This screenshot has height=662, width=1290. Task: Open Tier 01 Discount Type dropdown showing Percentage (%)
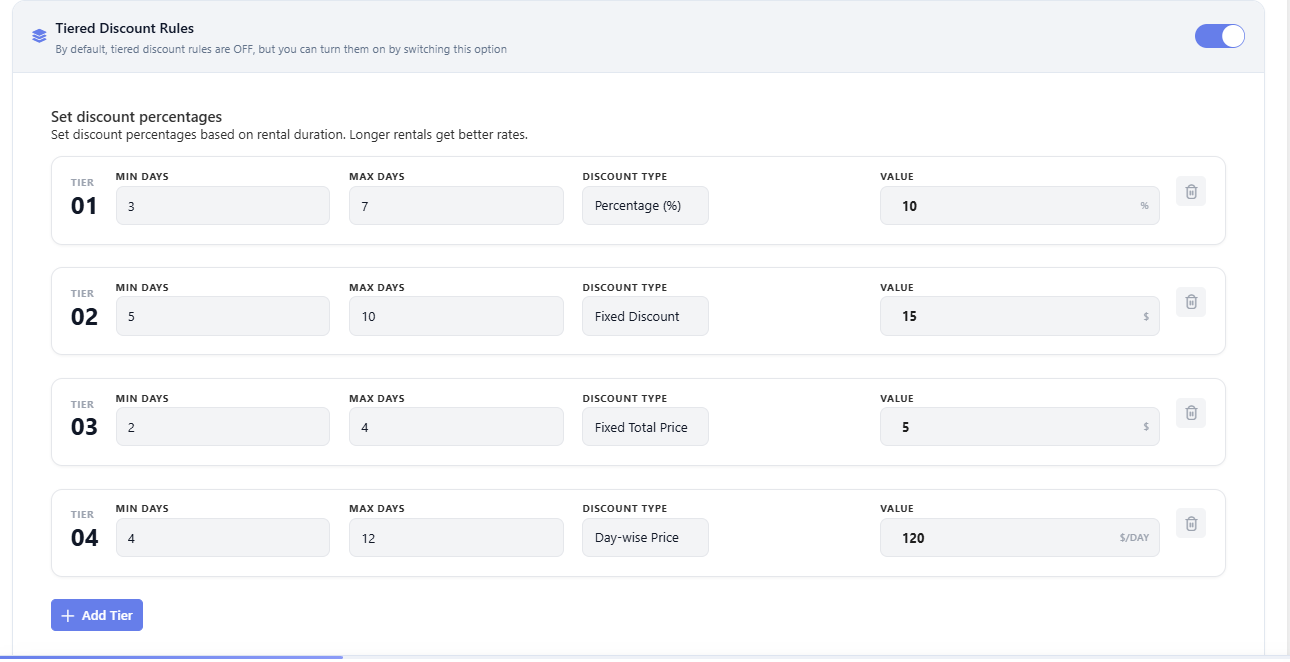click(x=645, y=206)
